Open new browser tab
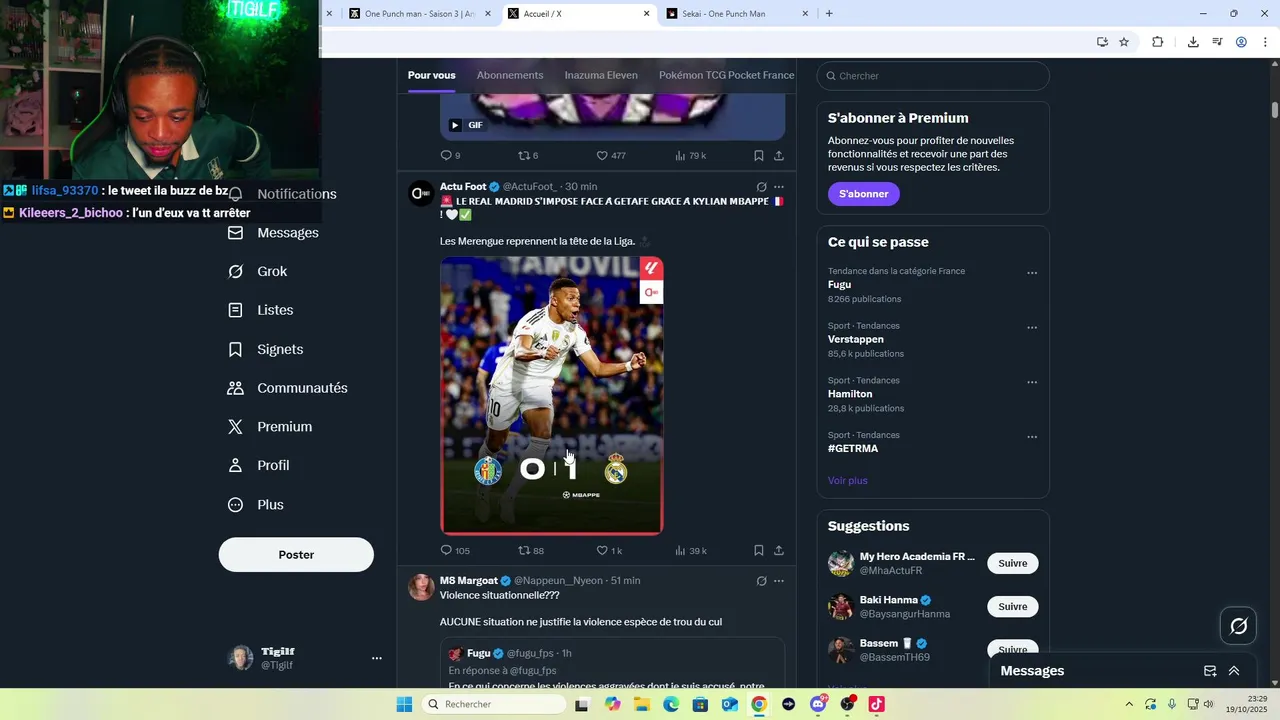 click(829, 14)
